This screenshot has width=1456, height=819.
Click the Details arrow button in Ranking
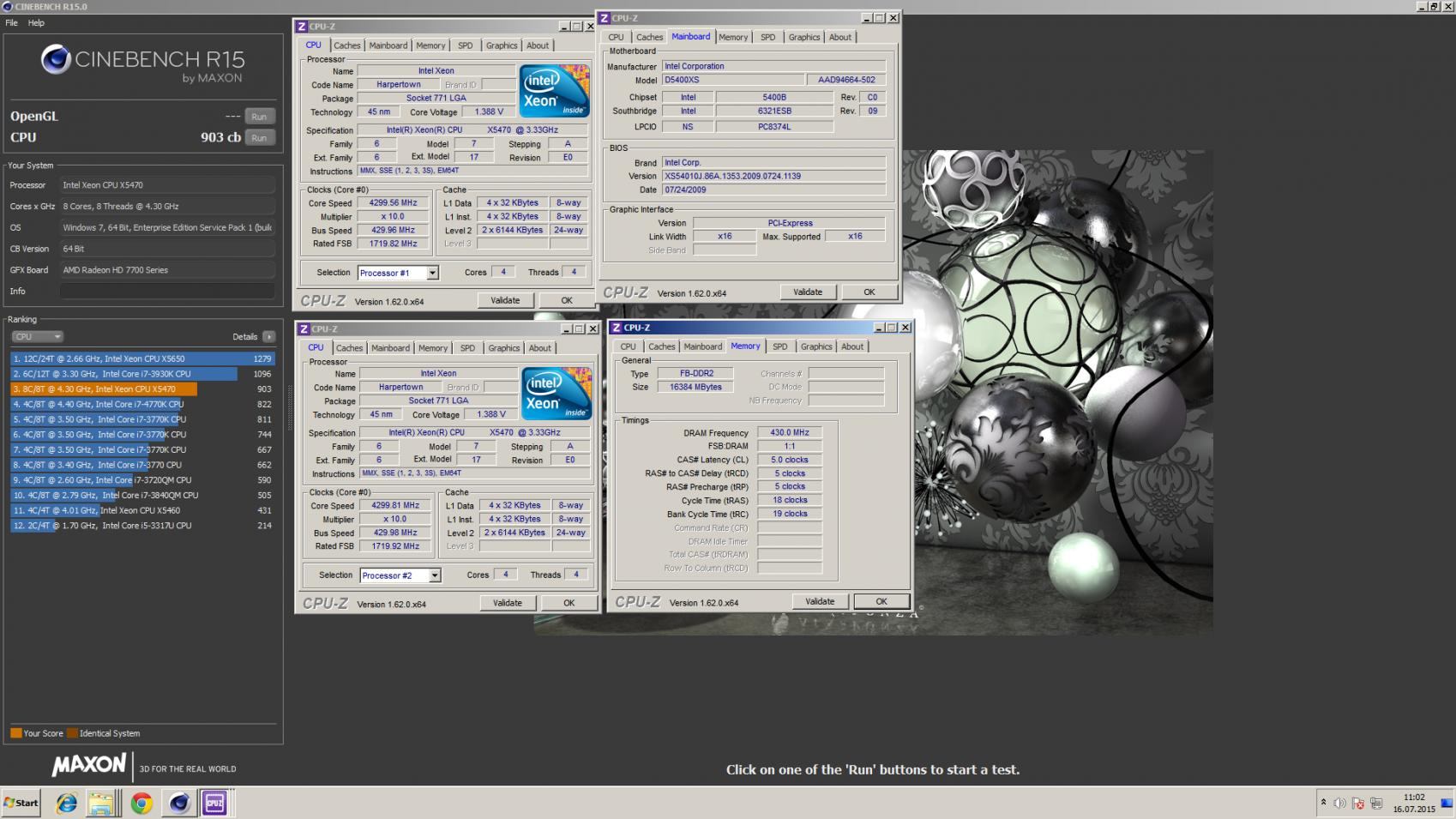coord(269,337)
